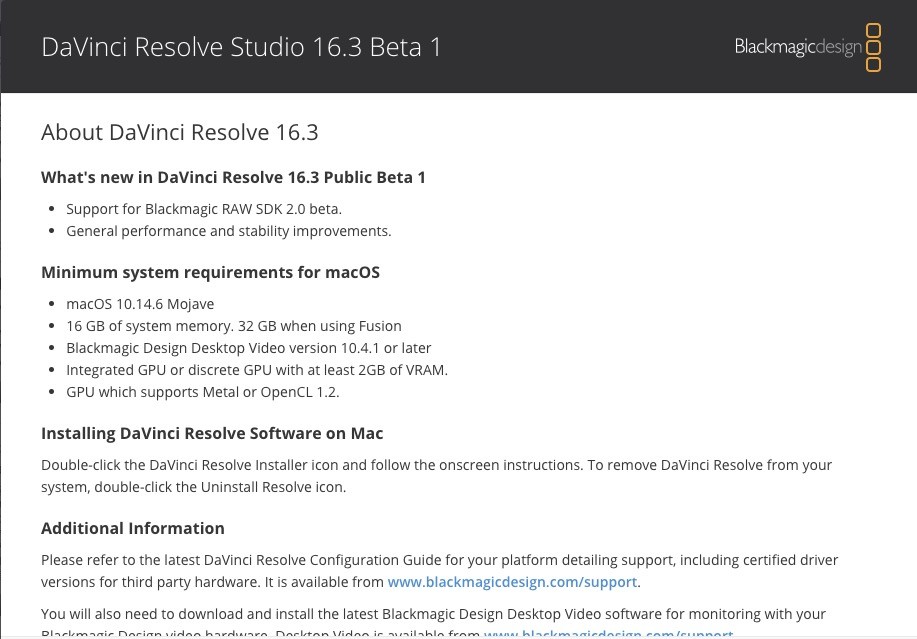Image resolution: width=917 pixels, height=639 pixels.
Task: Click 'GPU which supports Metal or OpenCL 1.2.' item
Action: 202,392
